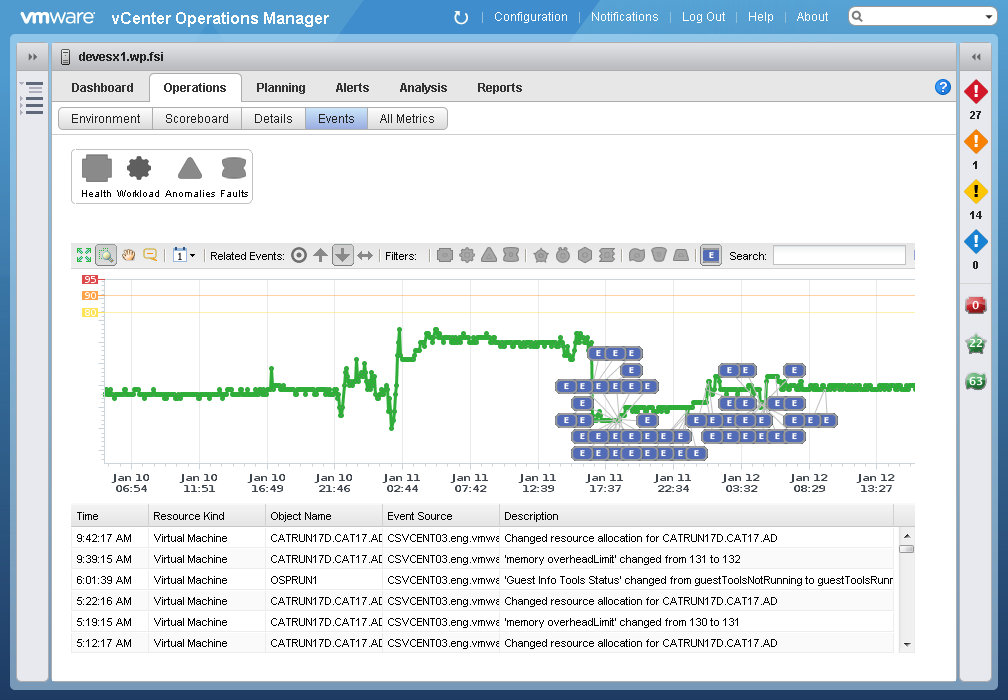
Task: Toggle the Events overlay button near Search
Action: (x=711, y=255)
